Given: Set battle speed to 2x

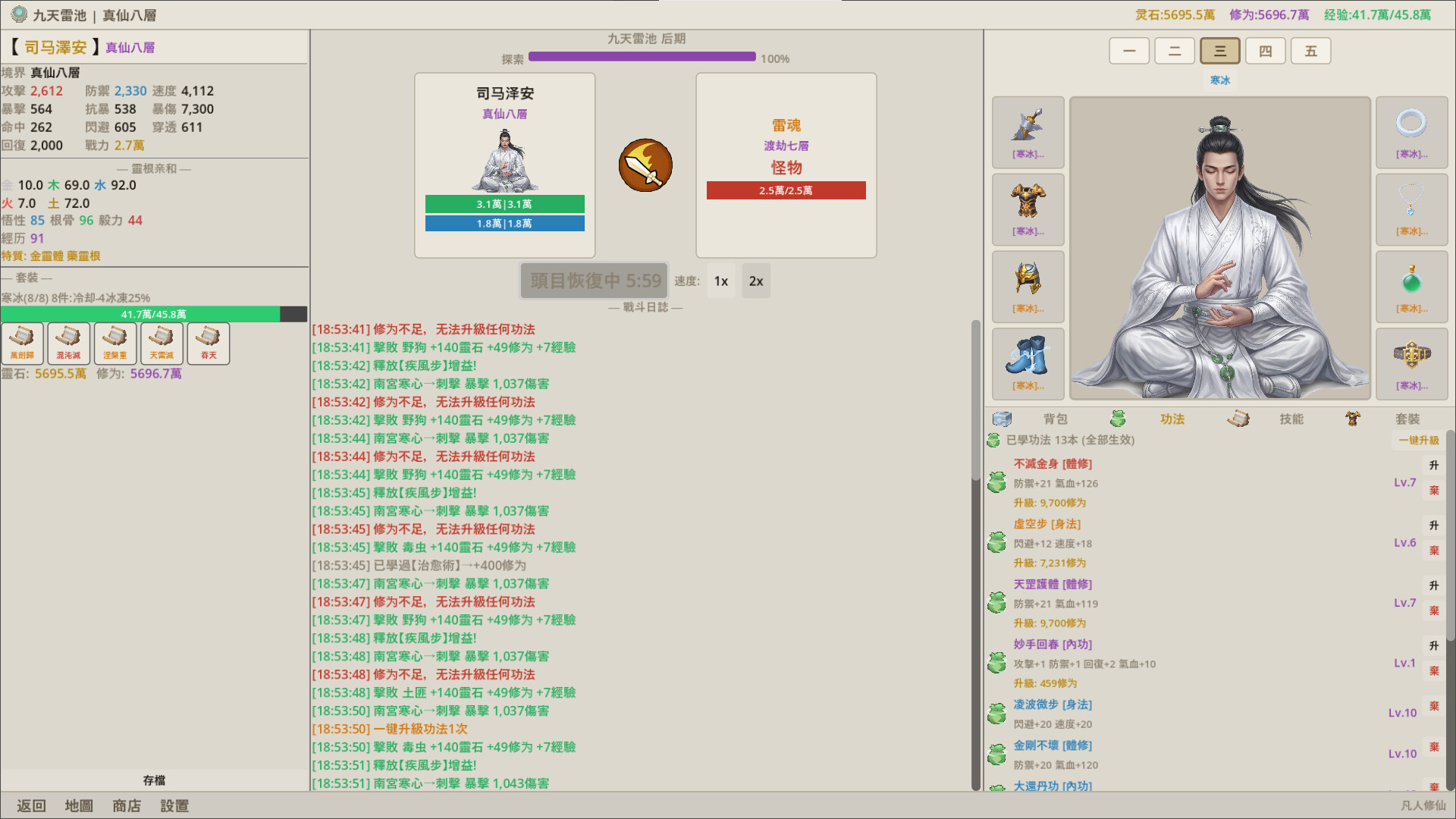Looking at the screenshot, I should tap(755, 281).
